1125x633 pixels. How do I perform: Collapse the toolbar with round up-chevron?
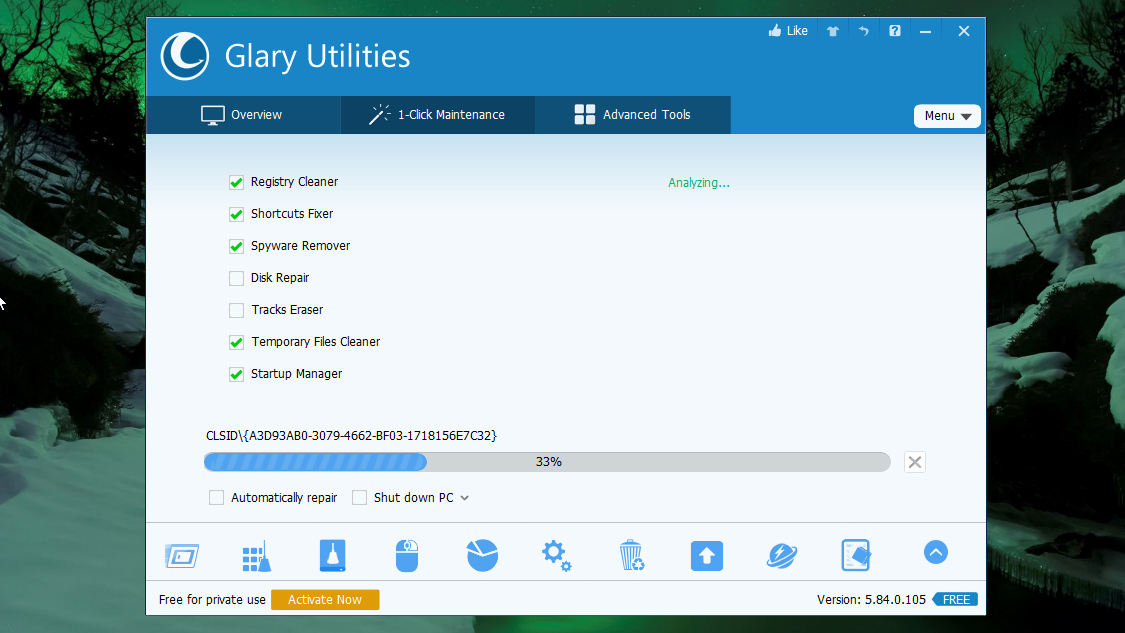pyautogui.click(x=936, y=552)
